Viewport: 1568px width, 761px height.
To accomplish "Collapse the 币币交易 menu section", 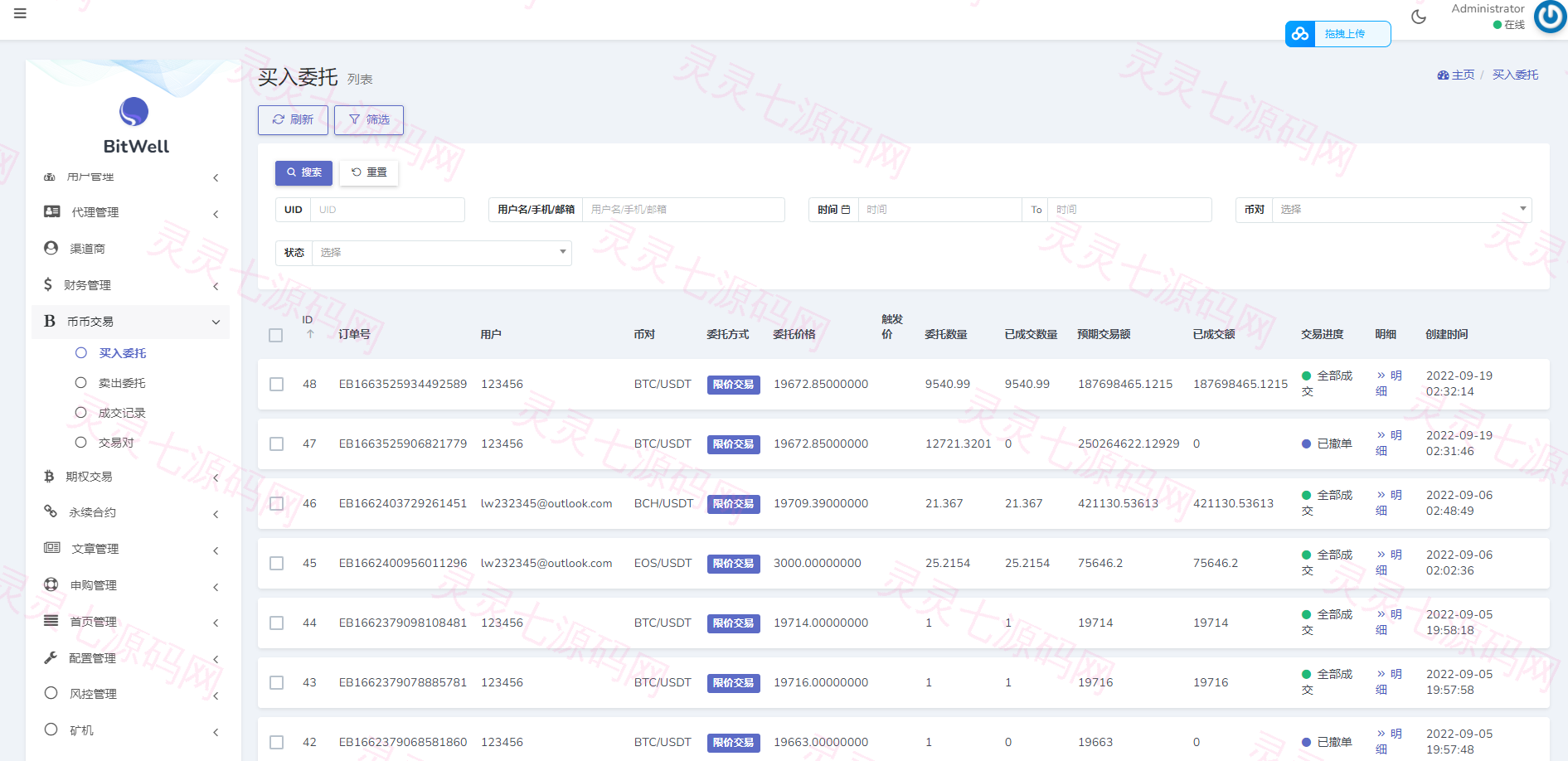I will tap(131, 322).
